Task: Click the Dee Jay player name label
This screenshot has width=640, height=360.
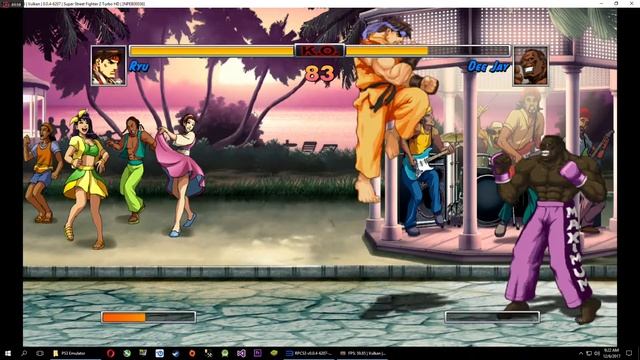Action: [488, 66]
